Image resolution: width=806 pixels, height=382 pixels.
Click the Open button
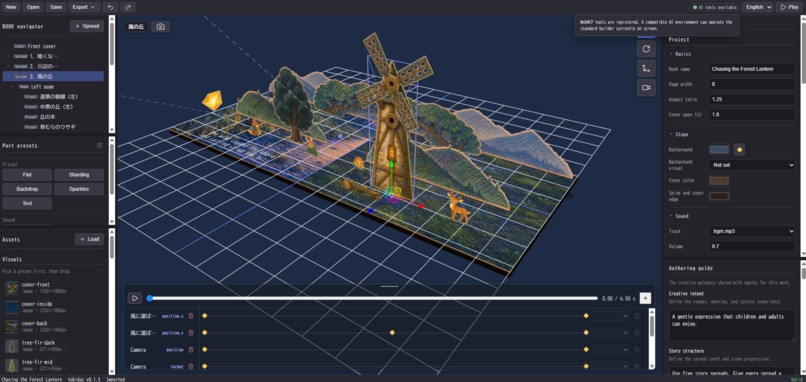point(33,7)
